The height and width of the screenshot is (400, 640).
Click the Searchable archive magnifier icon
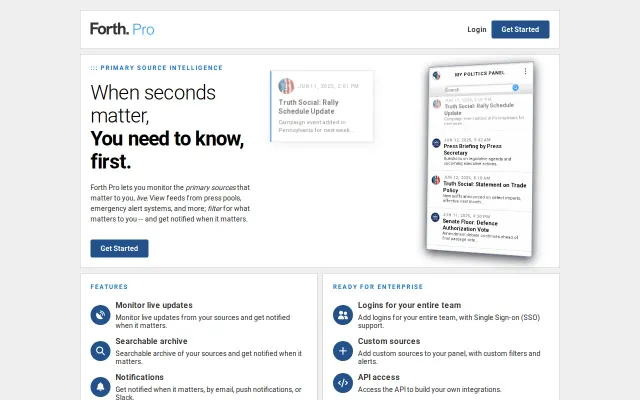(100, 351)
